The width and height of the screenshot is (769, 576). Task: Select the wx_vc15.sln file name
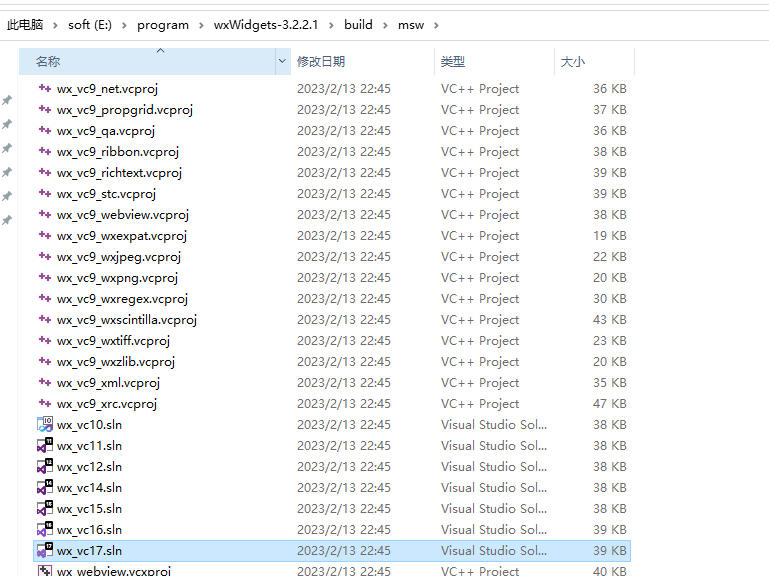89,508
